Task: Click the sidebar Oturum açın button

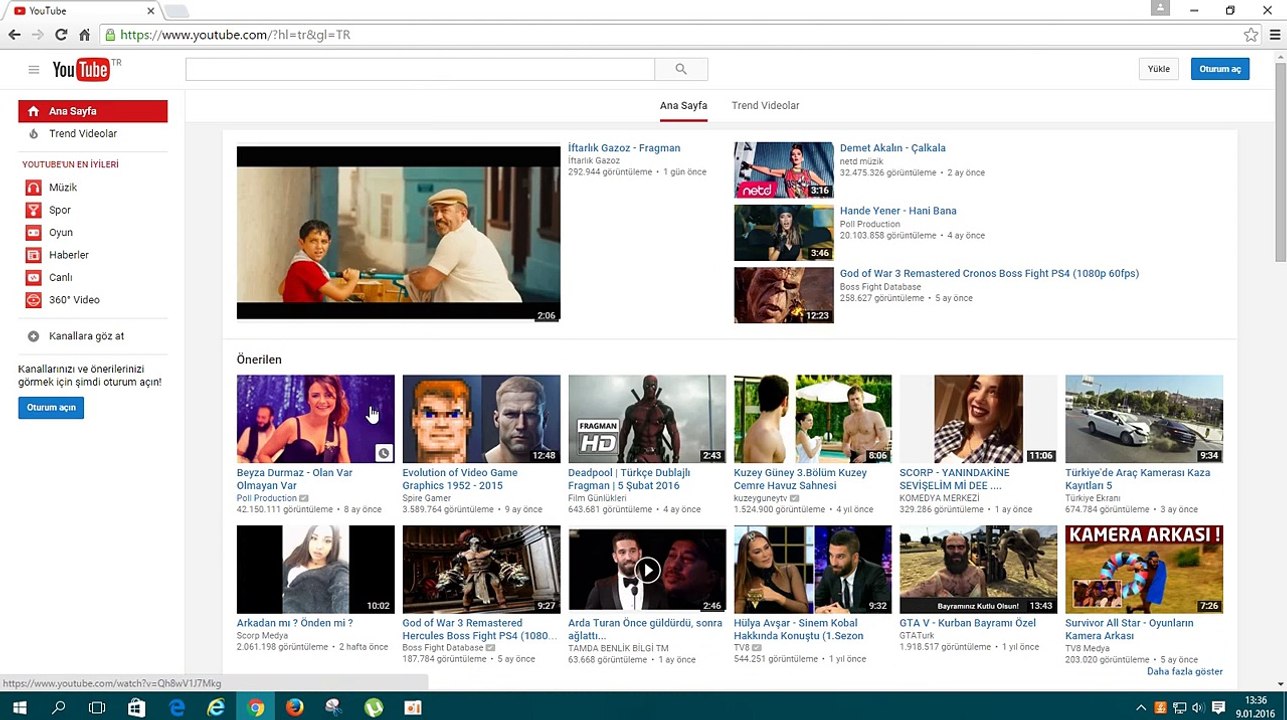Action: click(51, 408)
